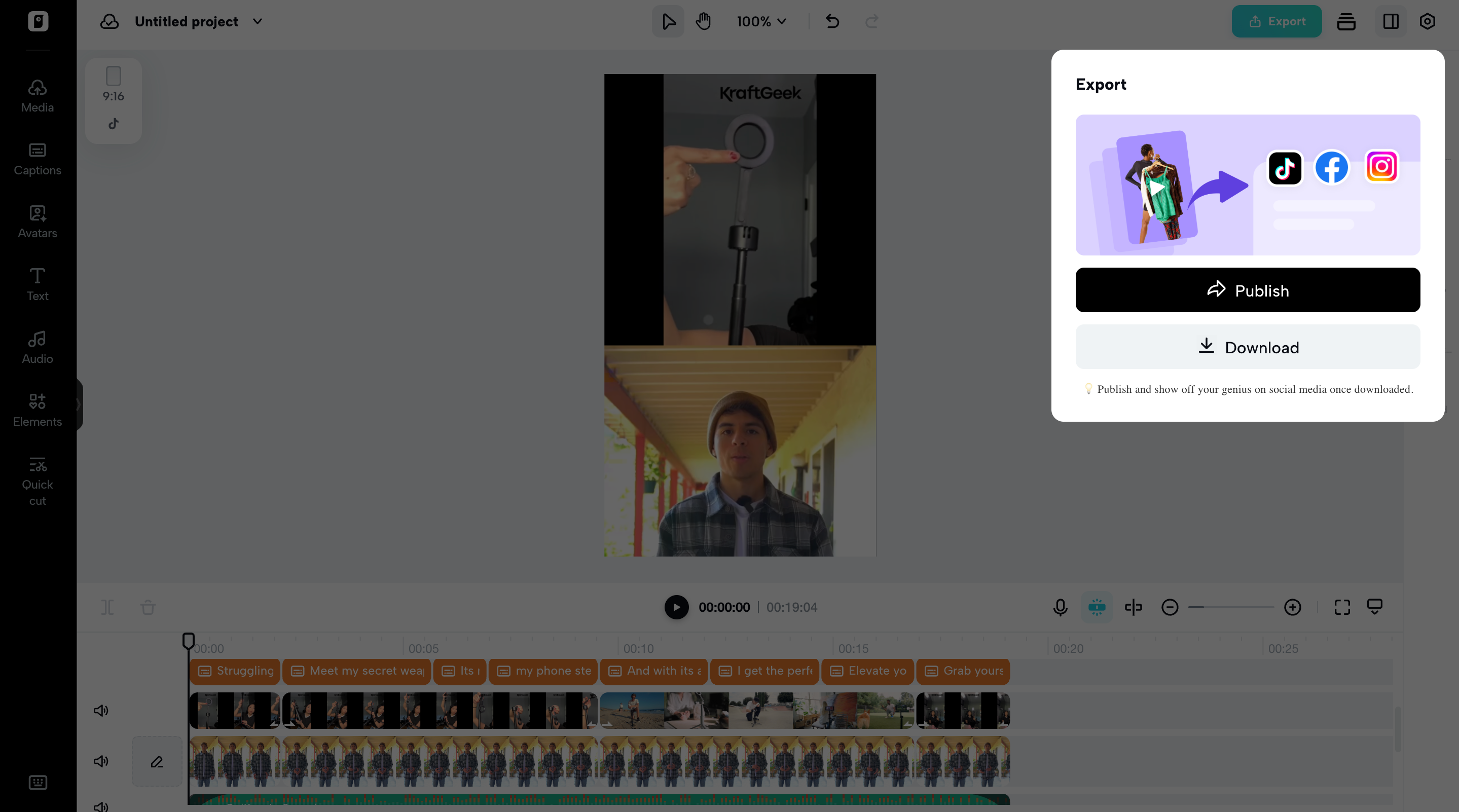
Task: Click the Download button
Action: (x=1248, y=347)
